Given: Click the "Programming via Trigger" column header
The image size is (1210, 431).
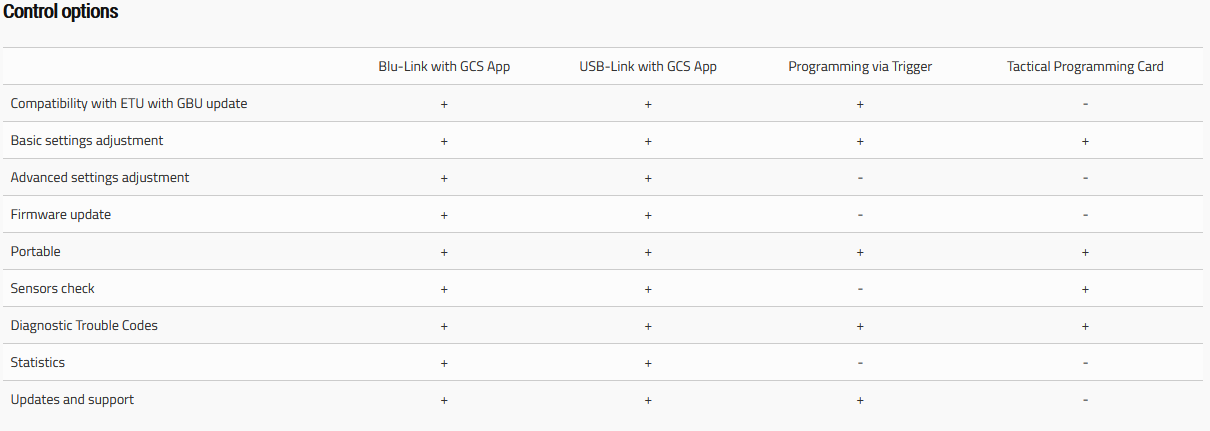Looking at the screenshot, I should (860, 67).
